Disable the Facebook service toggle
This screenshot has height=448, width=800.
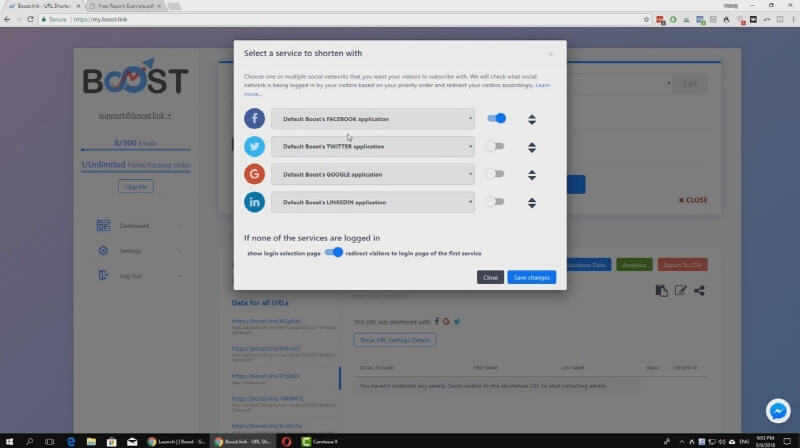tap(496, 118)
